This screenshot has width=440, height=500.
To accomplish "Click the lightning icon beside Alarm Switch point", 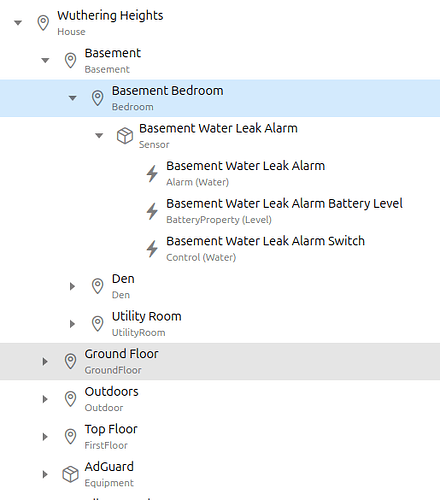I will coord(152,249).
